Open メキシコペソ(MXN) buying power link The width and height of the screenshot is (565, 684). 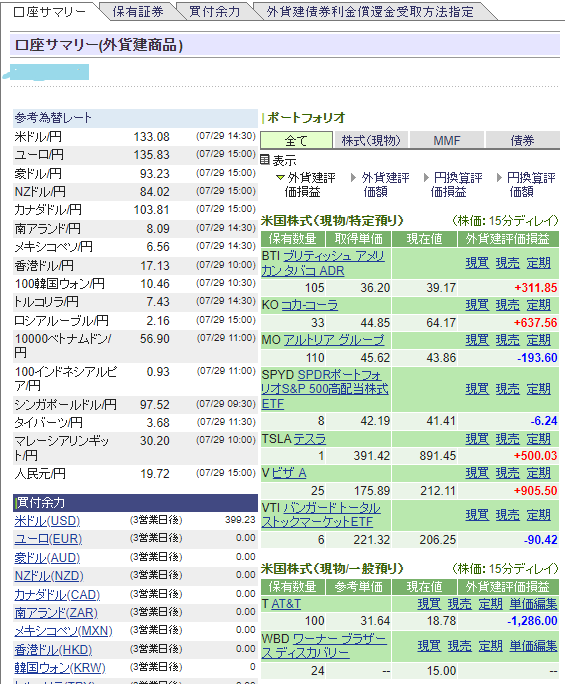click(x=63, y=631)
